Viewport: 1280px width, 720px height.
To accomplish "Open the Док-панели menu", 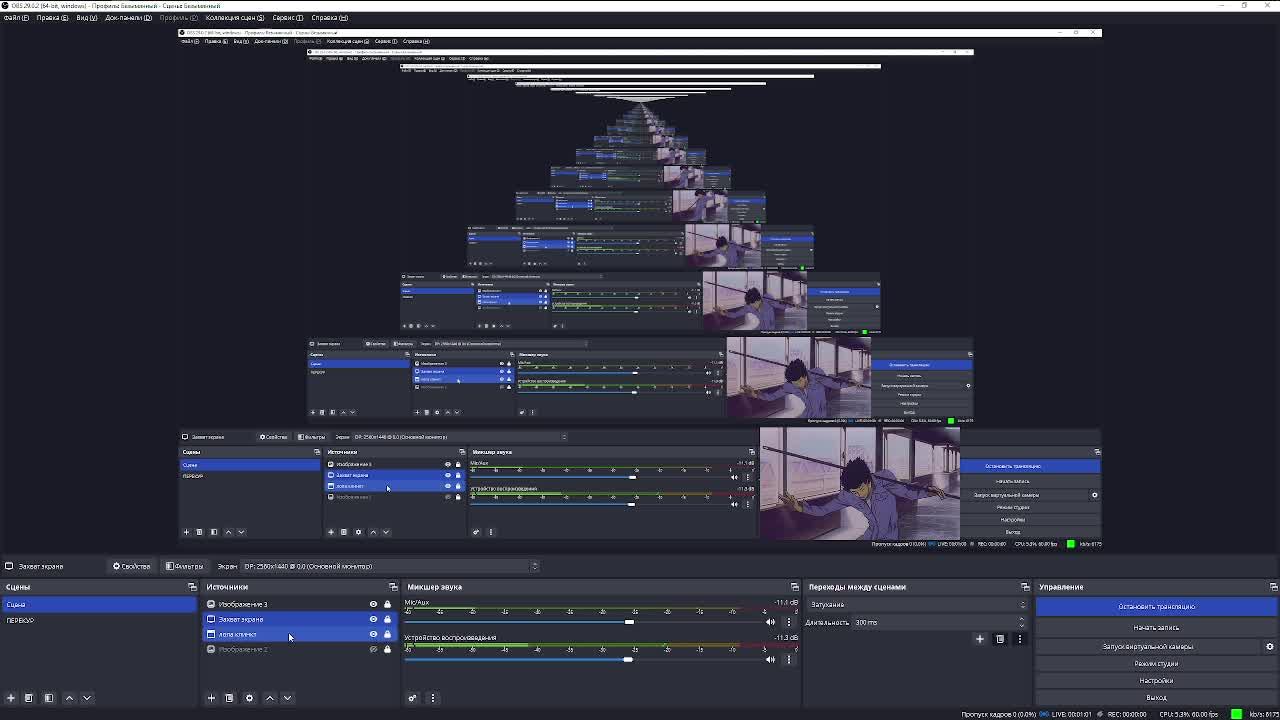I will (128, 17).
